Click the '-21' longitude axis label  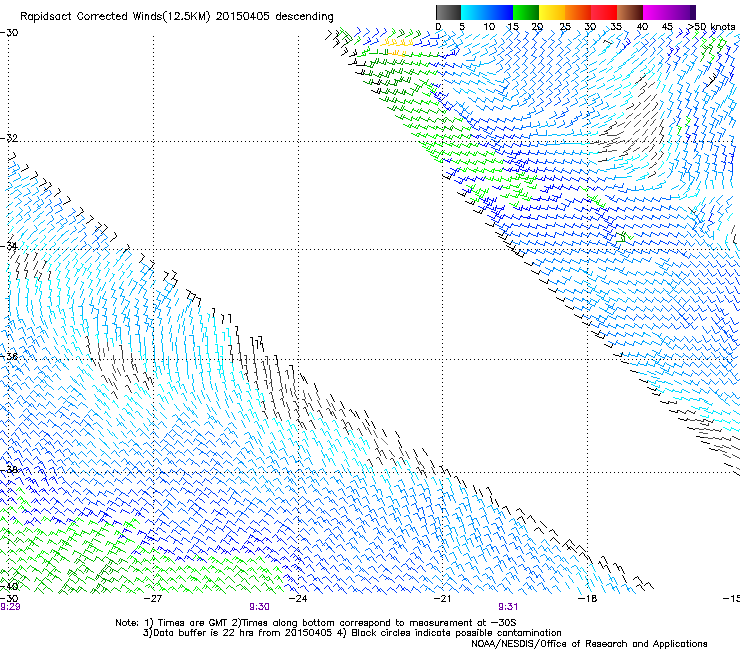pyautogui.click(x=442, y=599)
